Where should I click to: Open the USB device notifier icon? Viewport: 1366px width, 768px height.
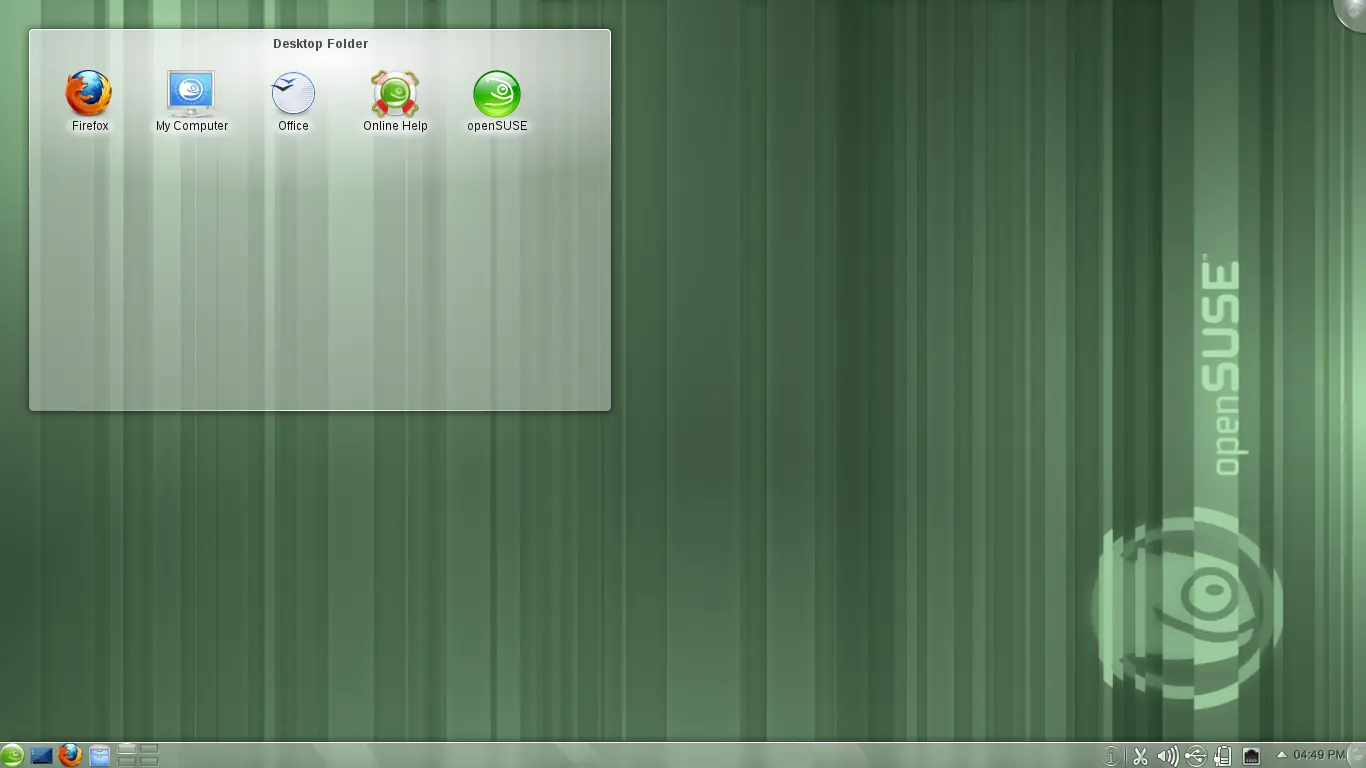coord(1196,756)
